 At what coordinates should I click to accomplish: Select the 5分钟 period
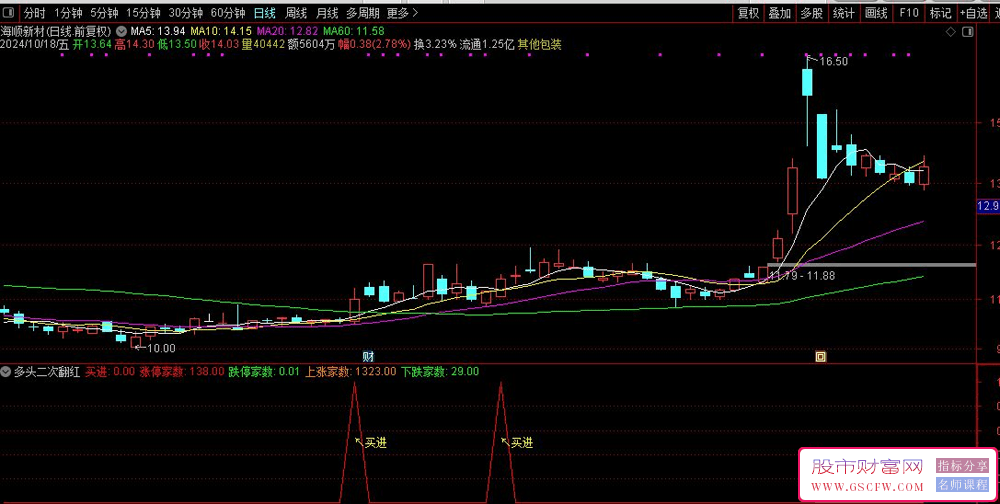(x=104, y=13)
